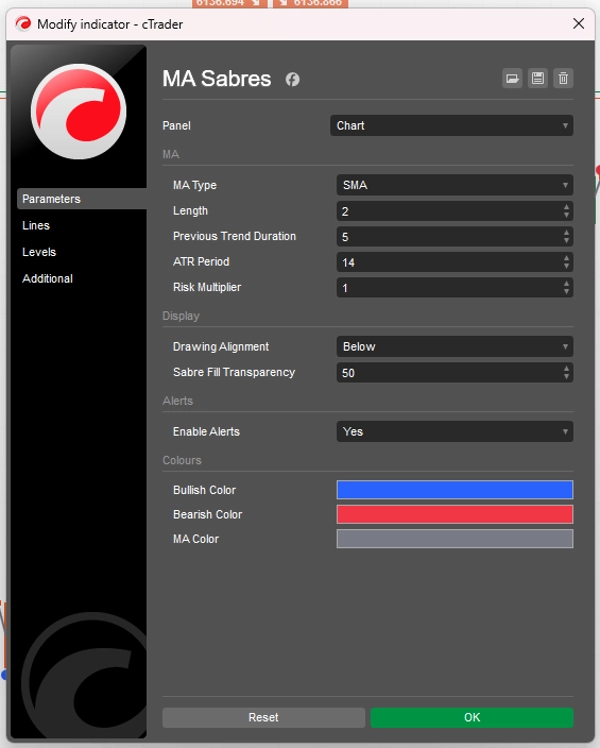Viewport: 600px width, 748px height.
Task: Click the green OK button
Action: [472, 717]
